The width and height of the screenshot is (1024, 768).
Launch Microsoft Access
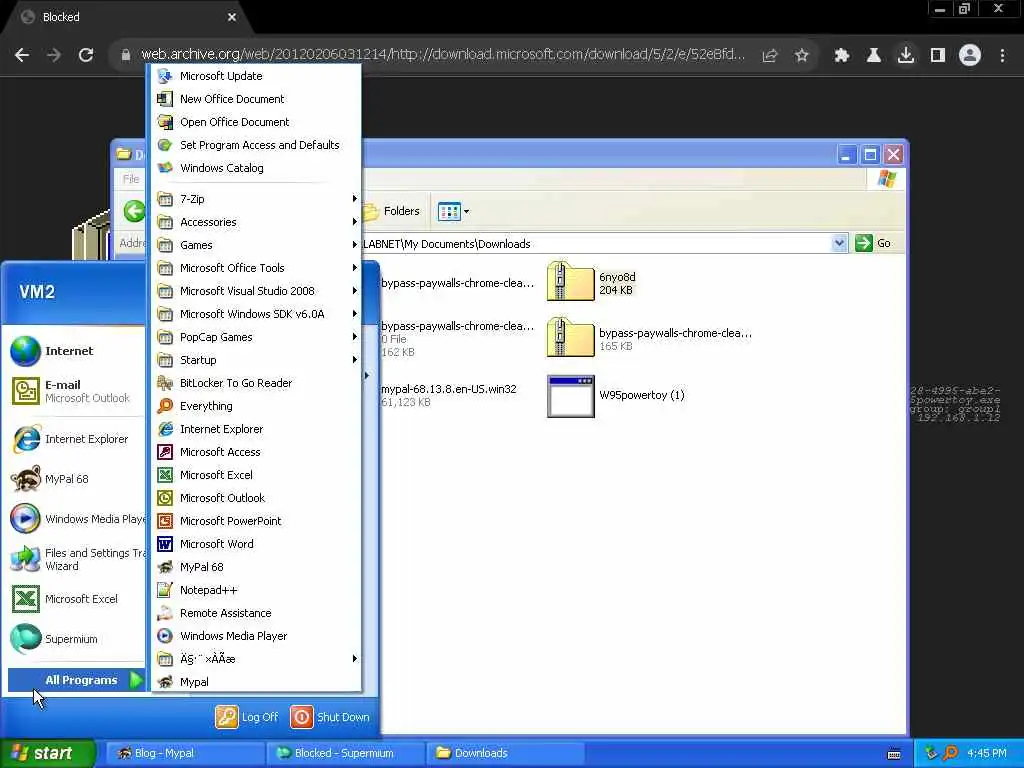click(256, 452)
